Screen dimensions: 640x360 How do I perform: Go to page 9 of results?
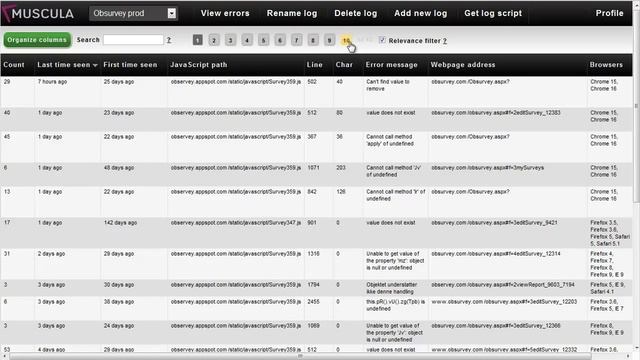[x=329, y=40]
